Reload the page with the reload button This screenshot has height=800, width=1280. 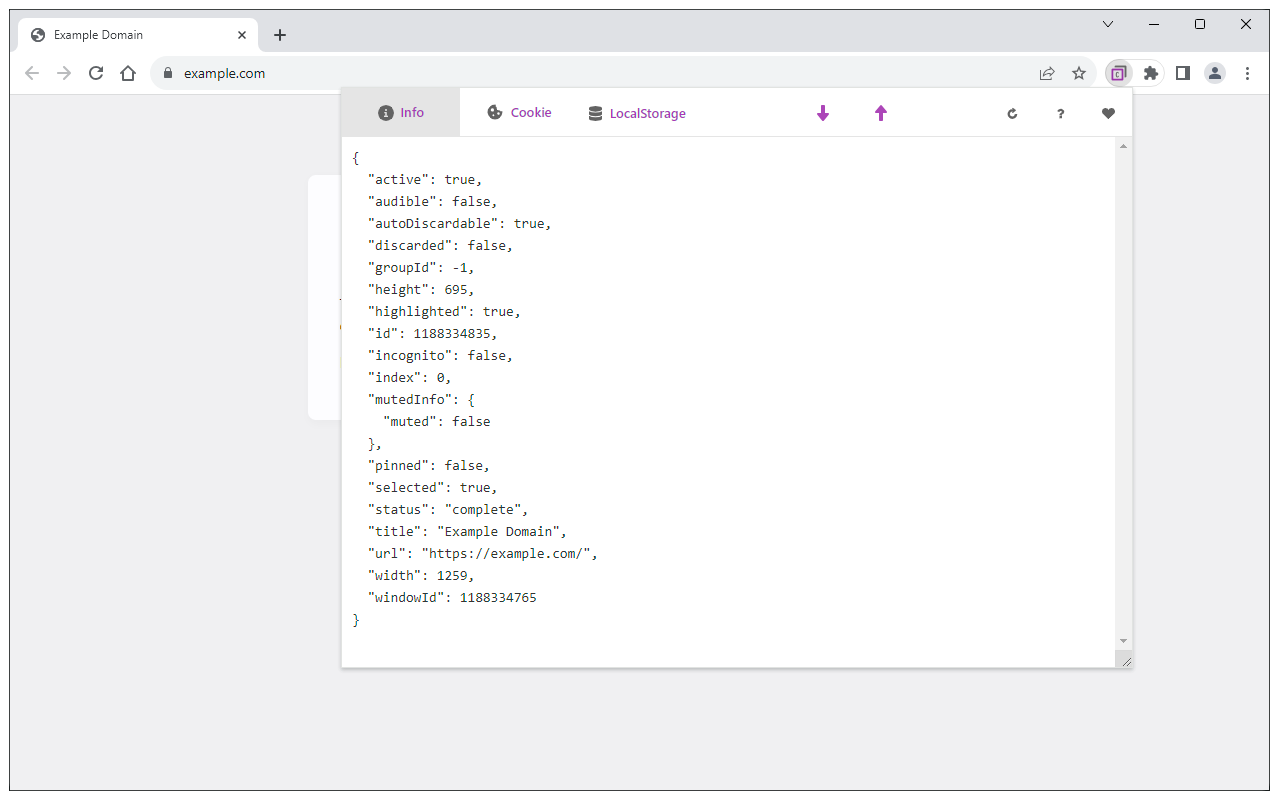pos(96,73)
